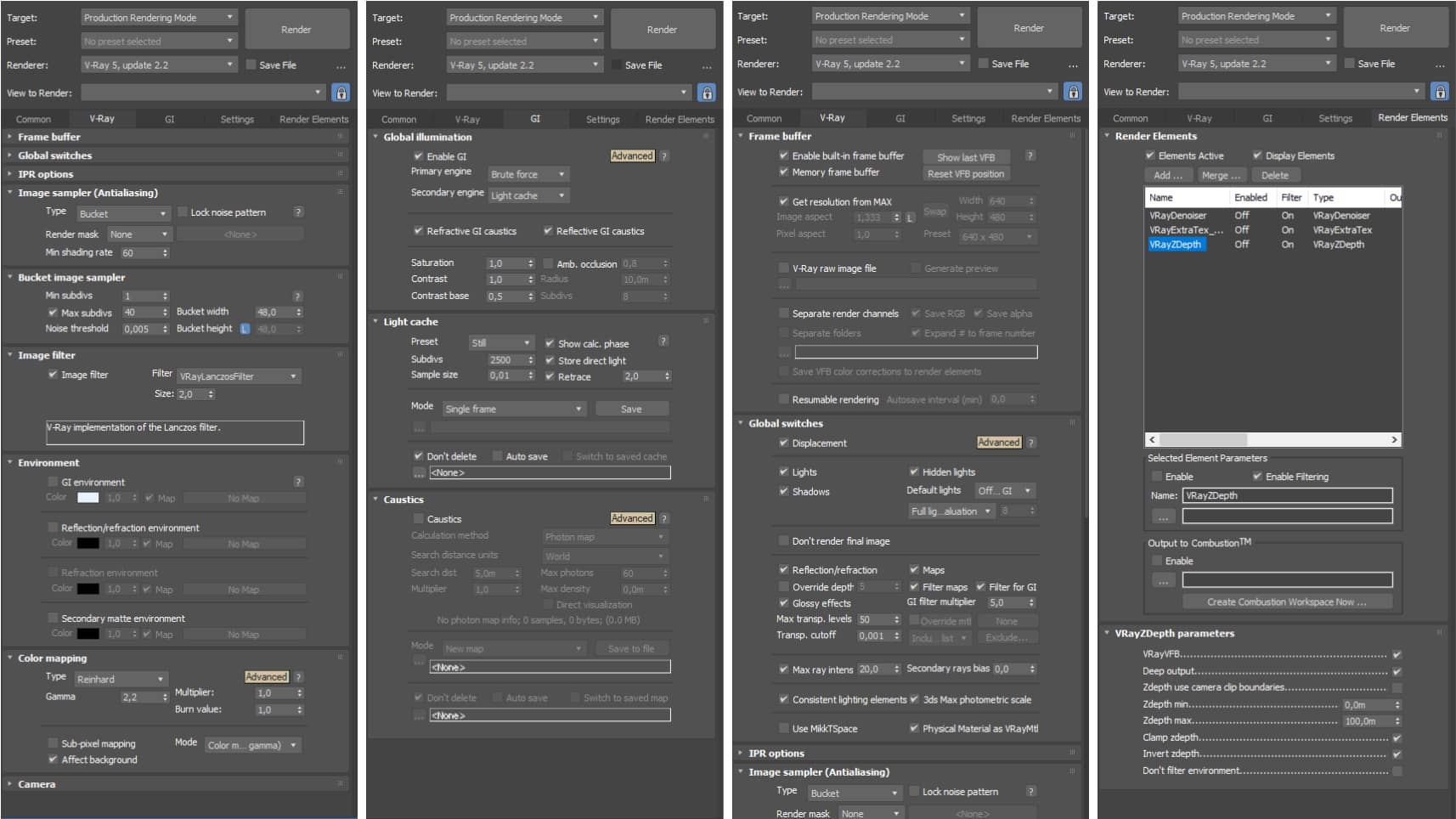
Task: Click the Caustics help question mark
Action: [664, 518]
